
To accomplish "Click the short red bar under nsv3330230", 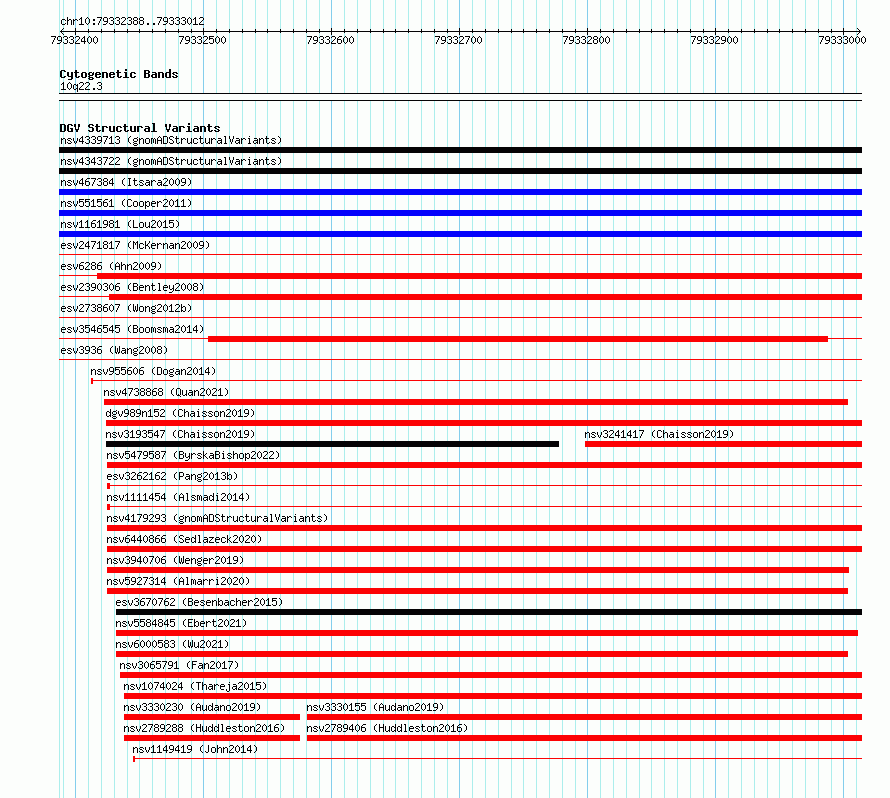I will pyautogui.click(x=212, y=717).
